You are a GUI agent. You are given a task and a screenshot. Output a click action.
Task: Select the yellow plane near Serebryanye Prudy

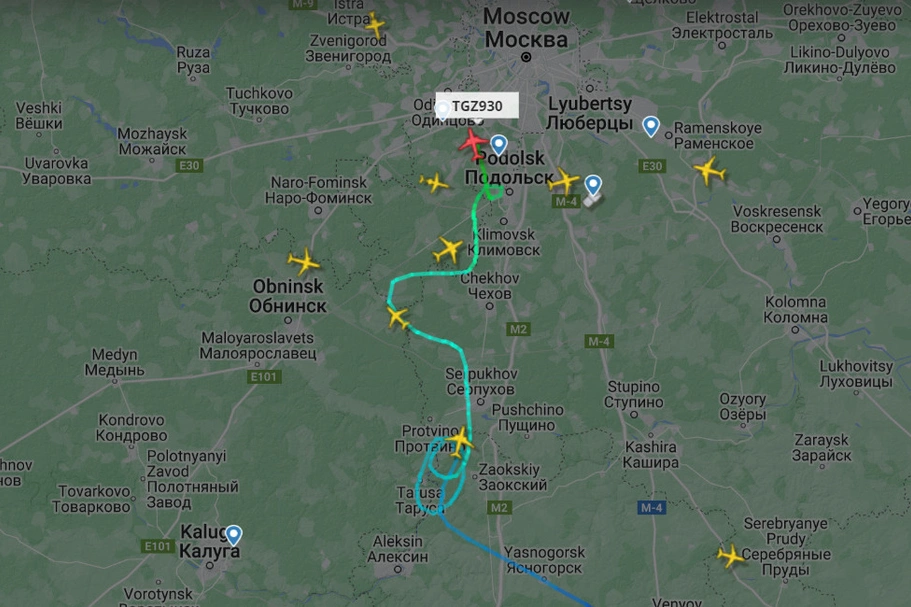tap(730, 556)
